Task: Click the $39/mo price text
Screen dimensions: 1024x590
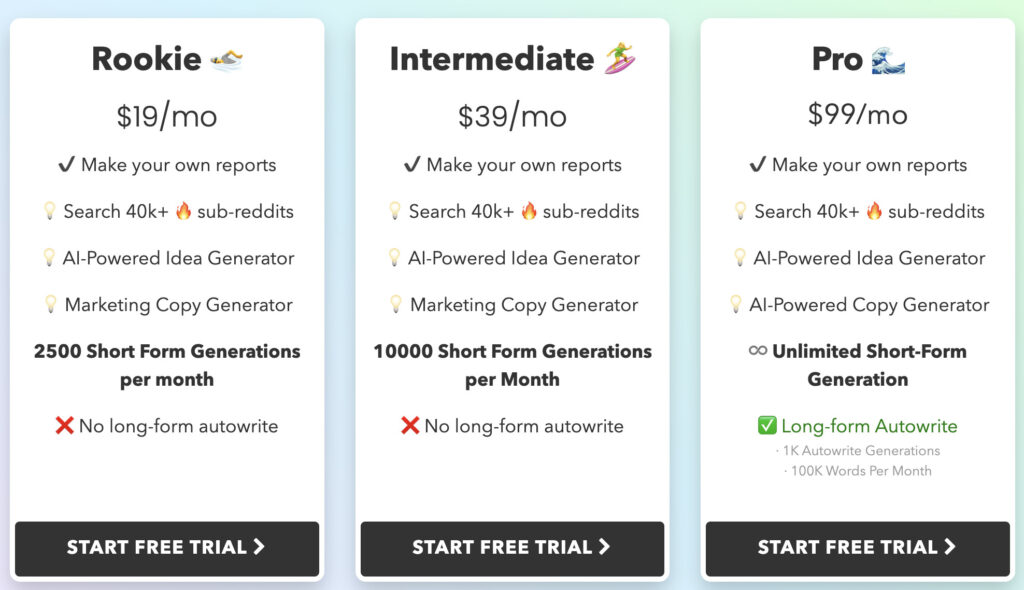Action: pos(511,114)
